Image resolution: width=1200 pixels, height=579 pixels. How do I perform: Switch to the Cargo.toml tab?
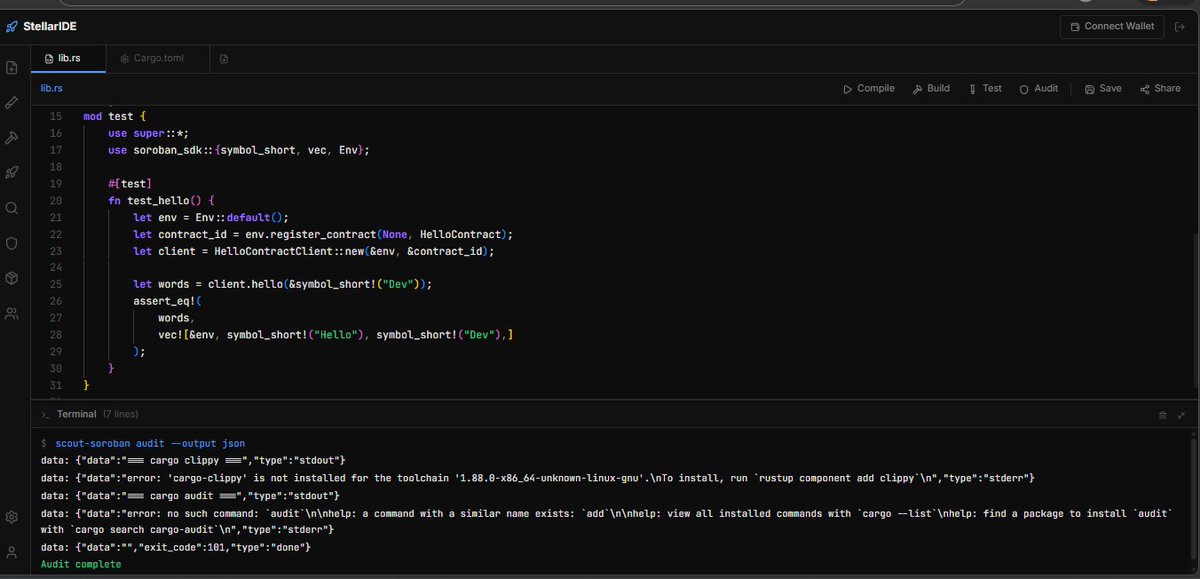pyautogui.click(x=156, y=59)
